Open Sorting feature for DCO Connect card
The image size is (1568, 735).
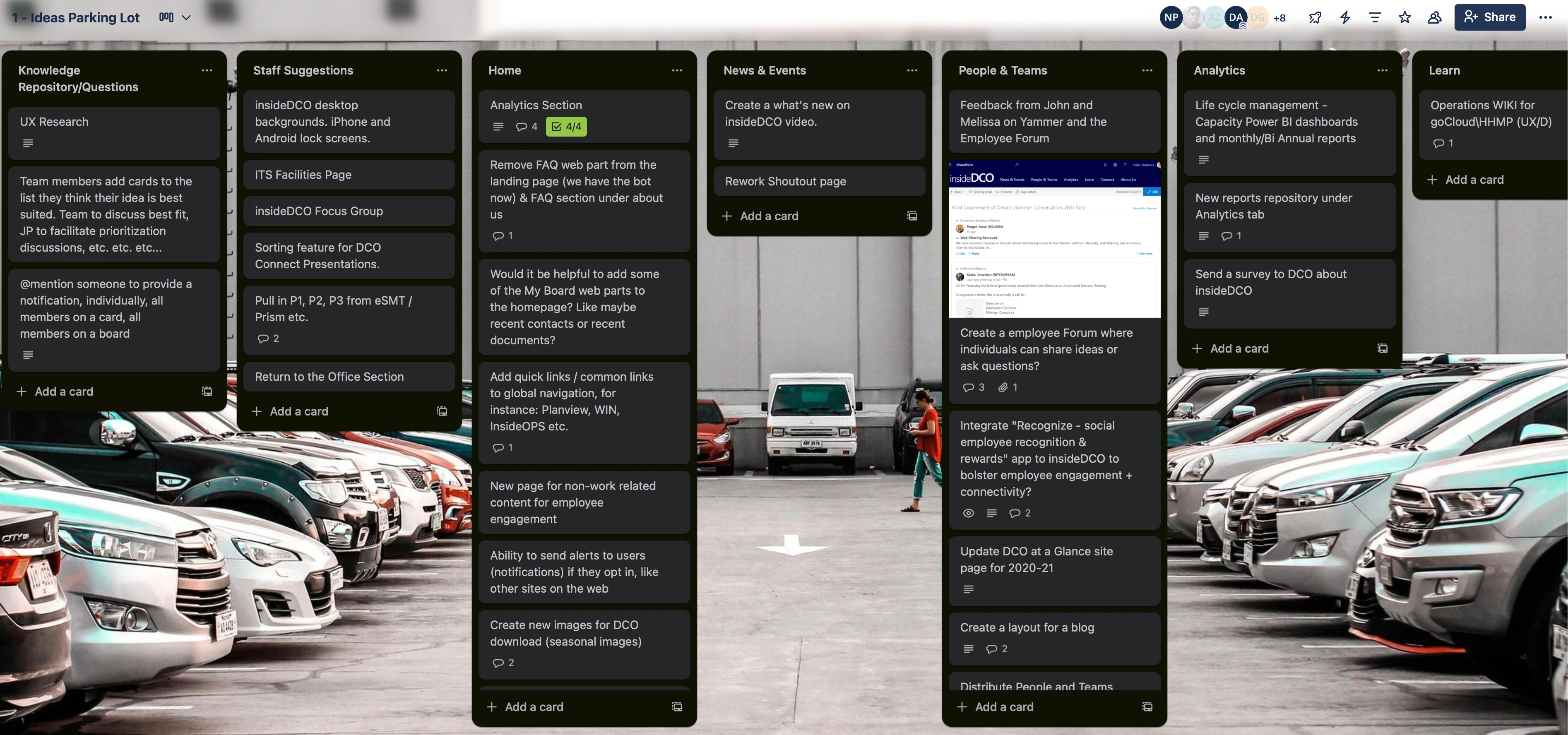349,255
